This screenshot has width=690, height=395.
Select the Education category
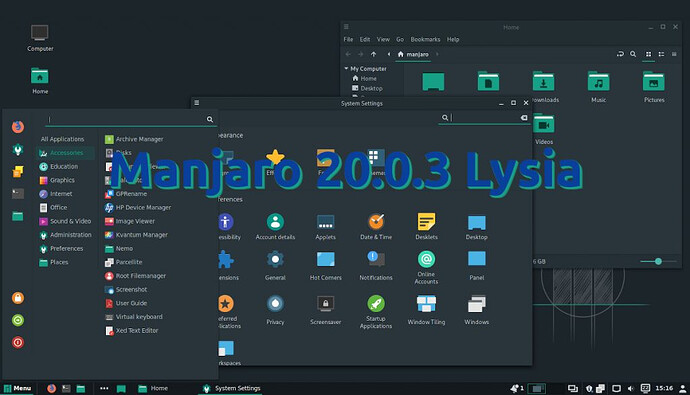pos(59,166)
